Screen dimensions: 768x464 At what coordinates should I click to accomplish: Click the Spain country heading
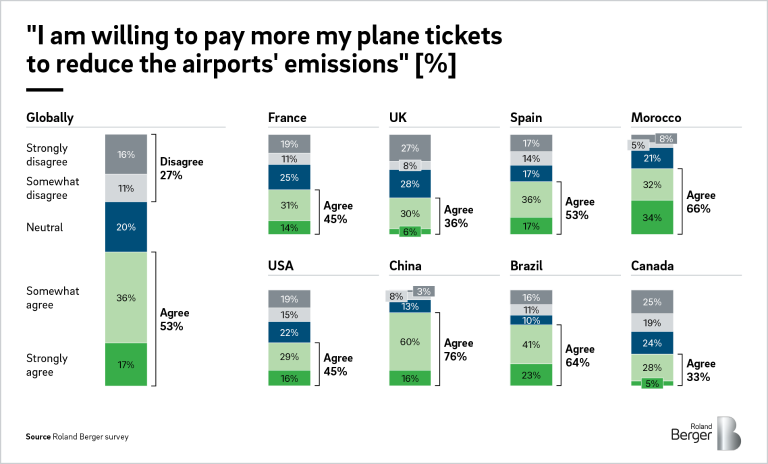pos(528,118)
